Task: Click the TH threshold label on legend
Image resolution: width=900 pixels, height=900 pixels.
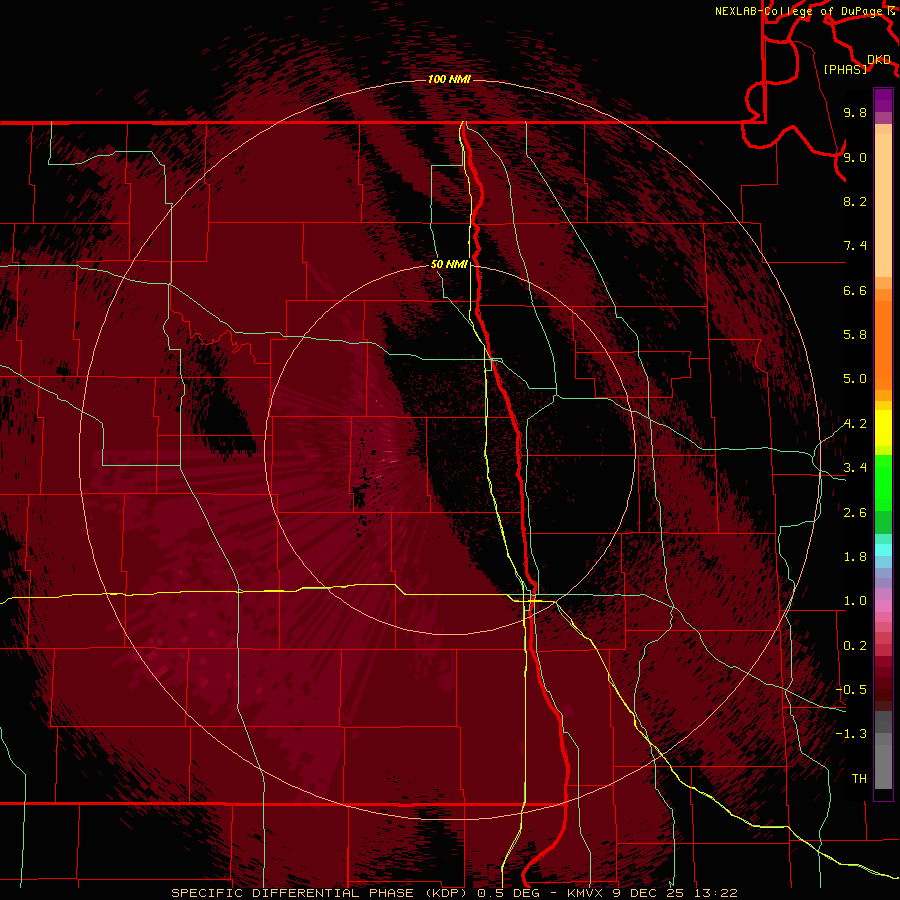Action: tap(859, 779)
